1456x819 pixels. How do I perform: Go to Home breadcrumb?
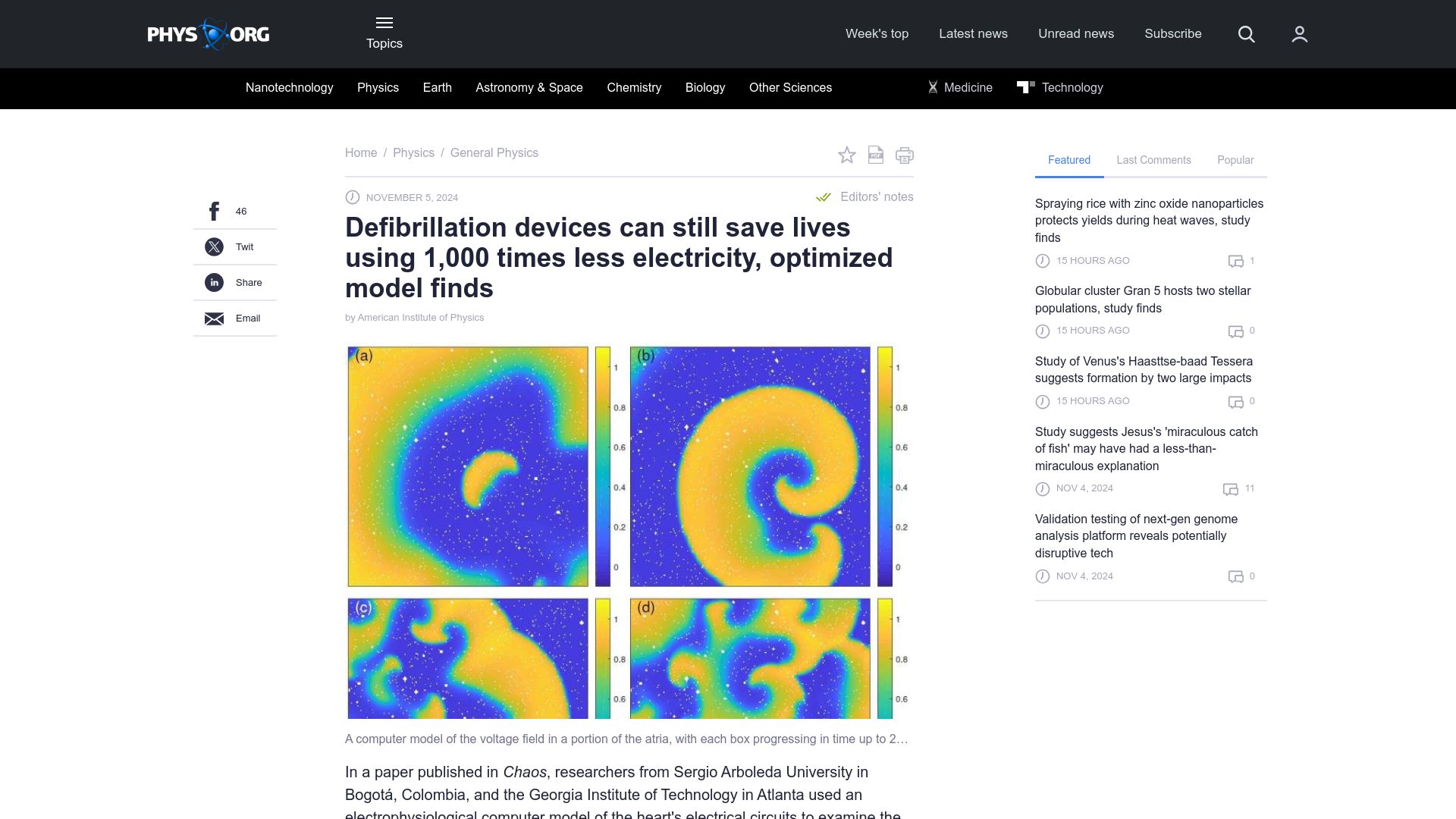click(361, 153)
